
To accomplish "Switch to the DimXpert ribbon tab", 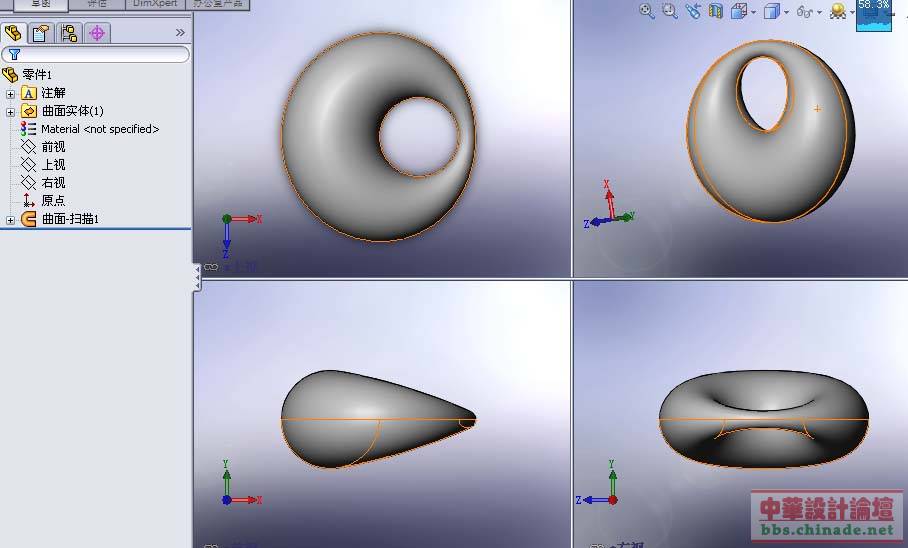I will pyautogui.click(x=155, y=4).
